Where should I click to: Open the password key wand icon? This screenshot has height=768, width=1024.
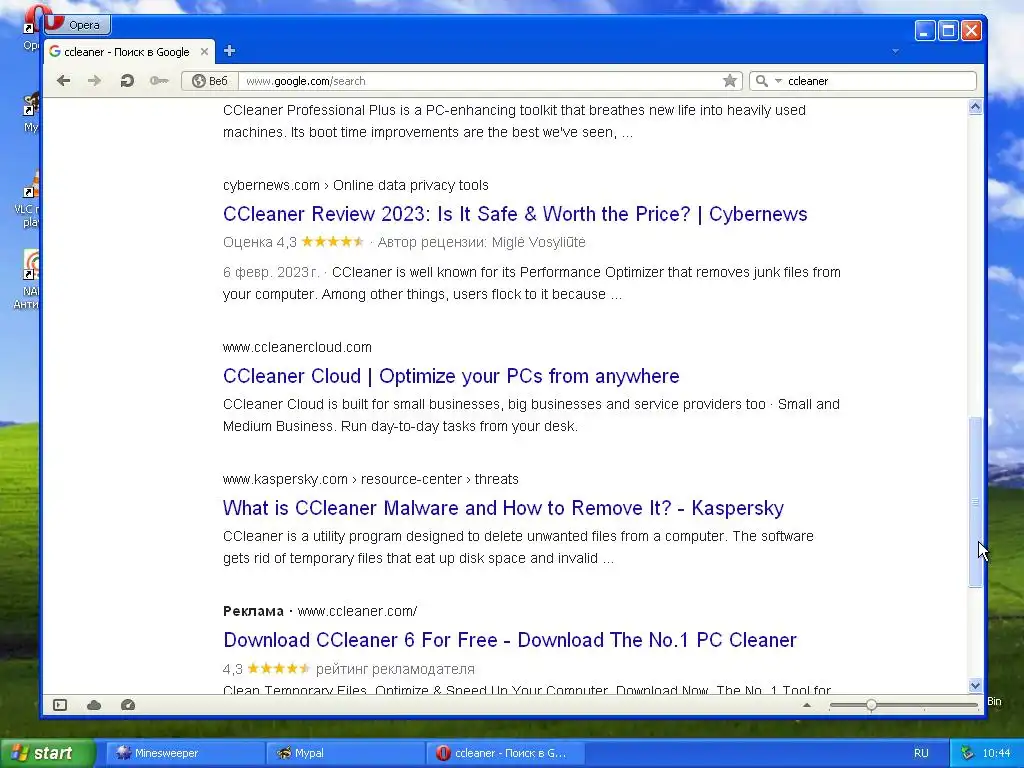click(159, 81)
